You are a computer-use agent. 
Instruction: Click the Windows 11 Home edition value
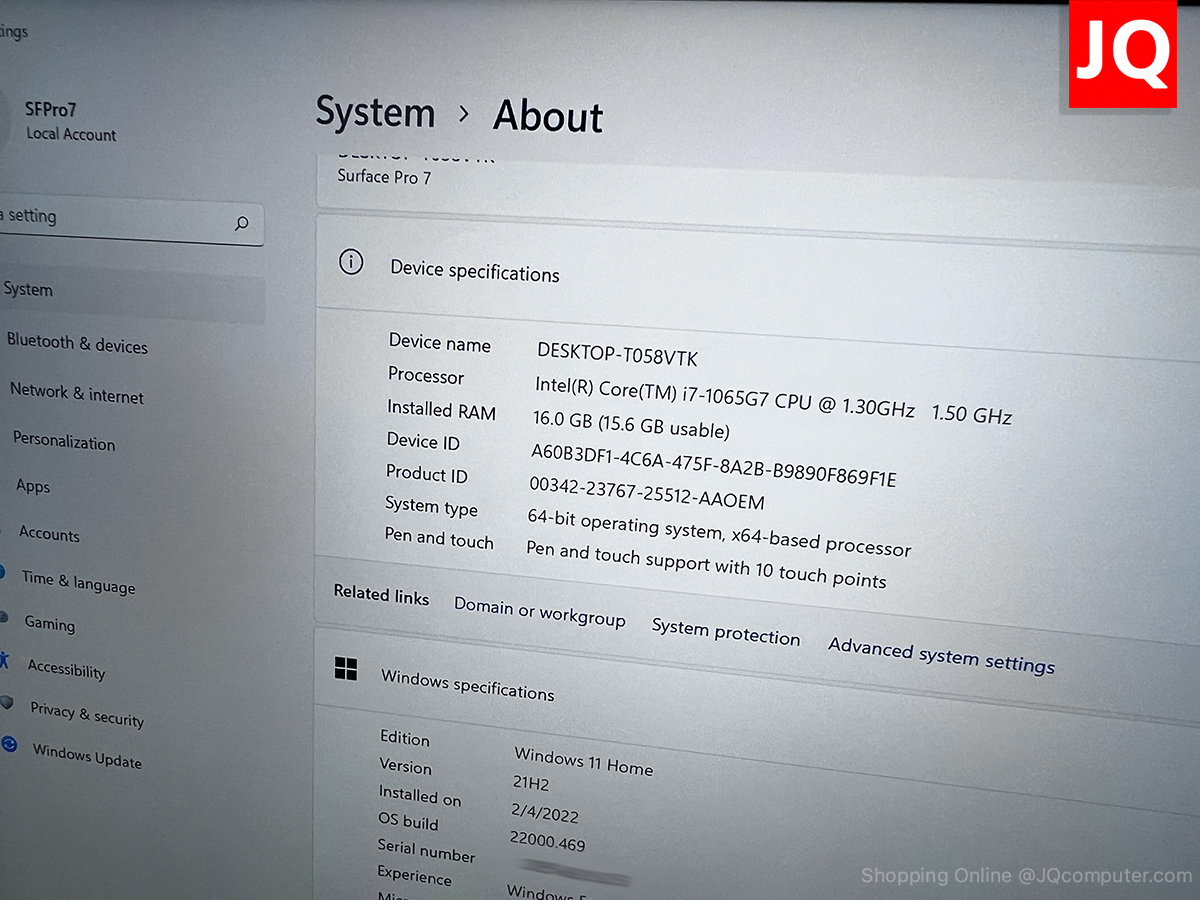[x=584, y=761]
